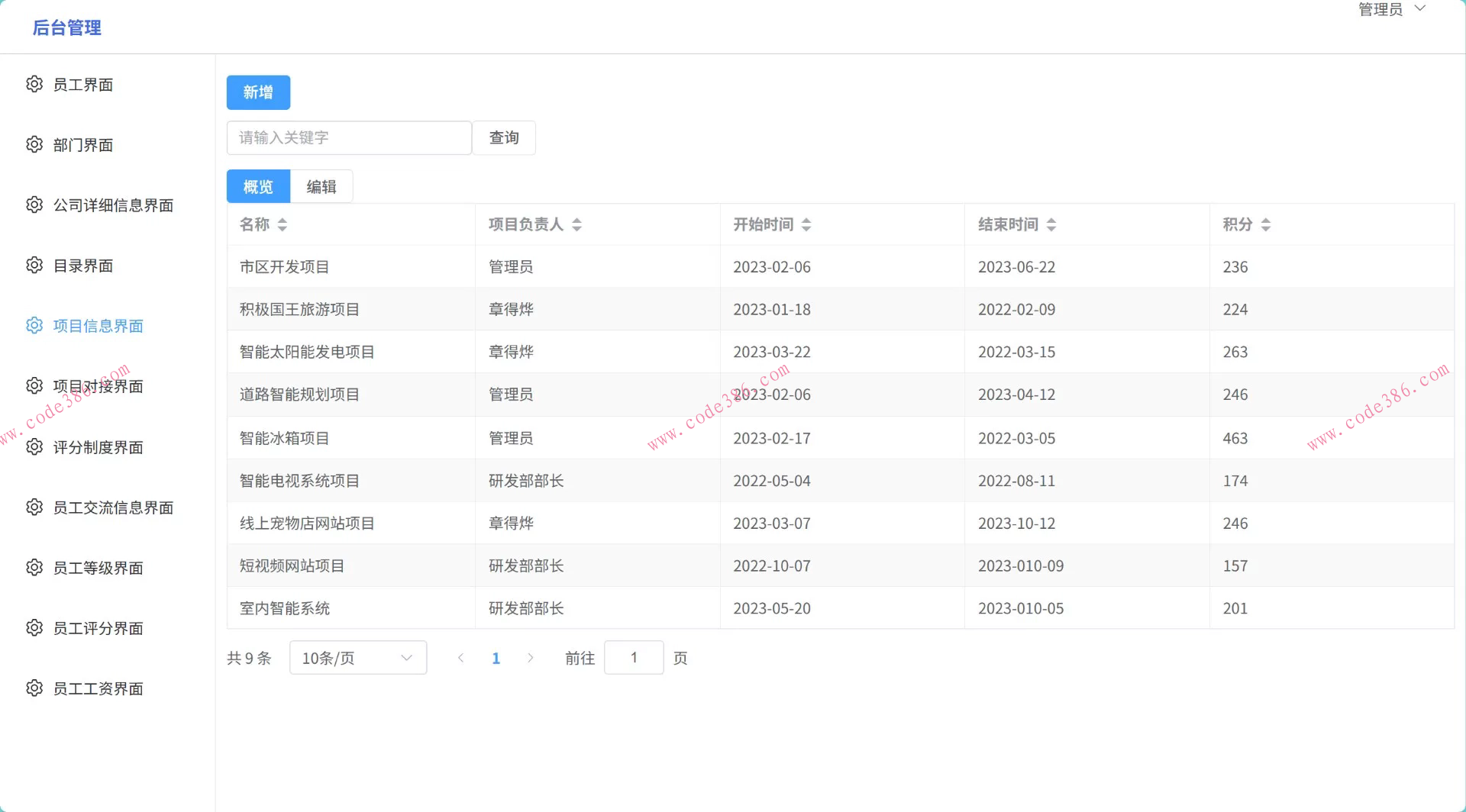
Task: Click the gear icon beside 员工工资界面
Action: [34, 688]
